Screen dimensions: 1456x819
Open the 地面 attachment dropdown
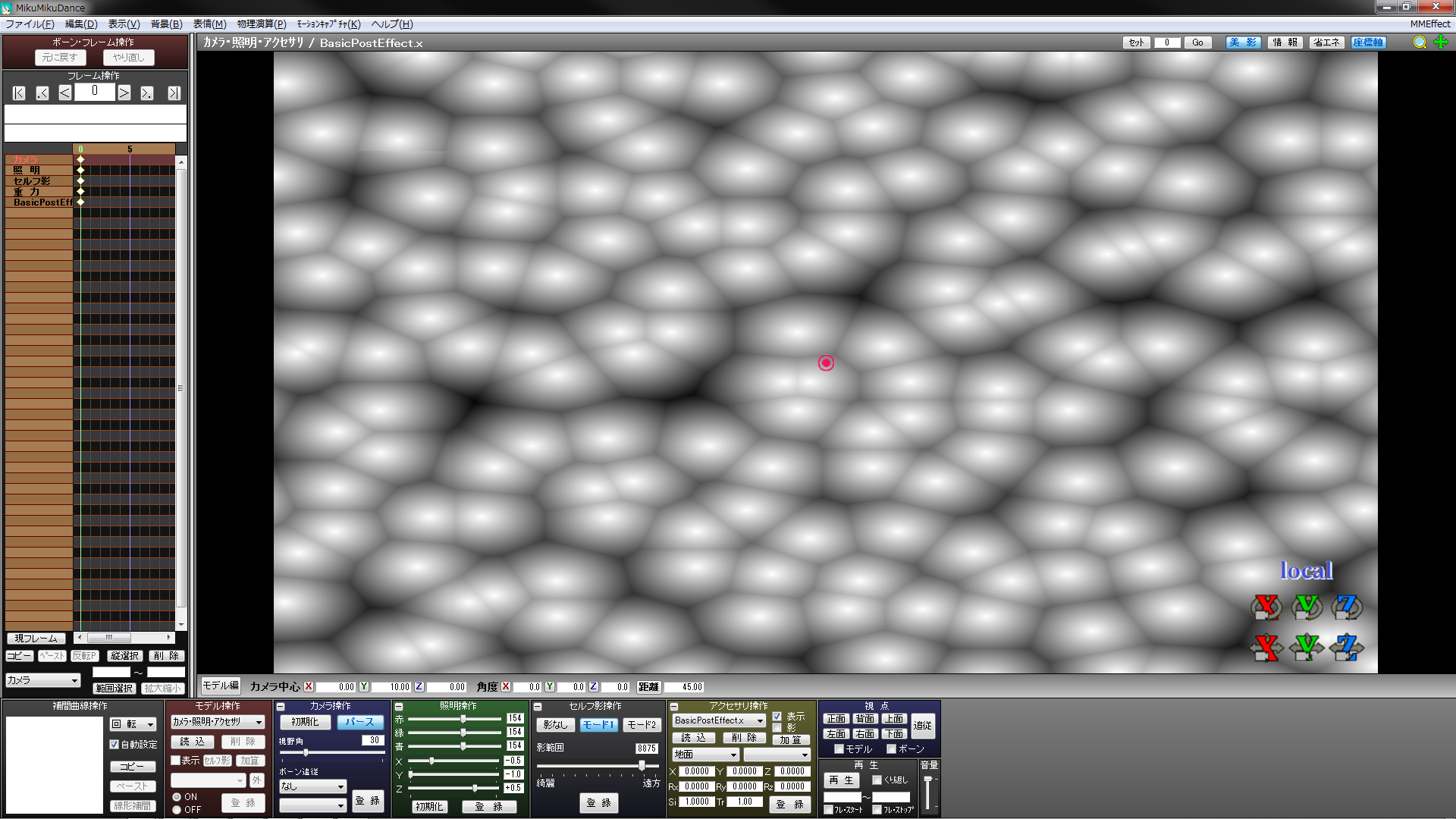coord(705,755)
